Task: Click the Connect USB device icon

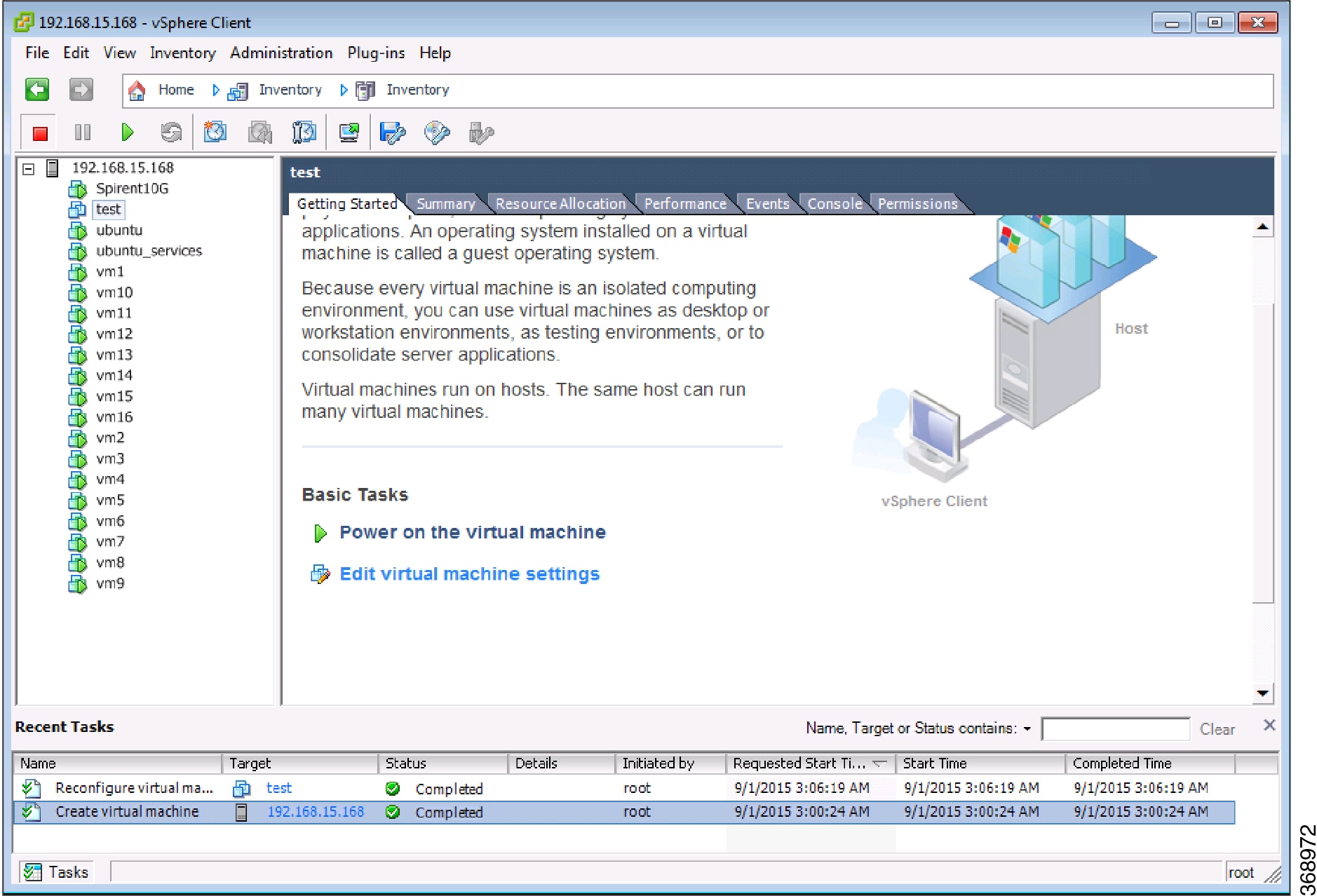Action: click(x=481, y=133)
